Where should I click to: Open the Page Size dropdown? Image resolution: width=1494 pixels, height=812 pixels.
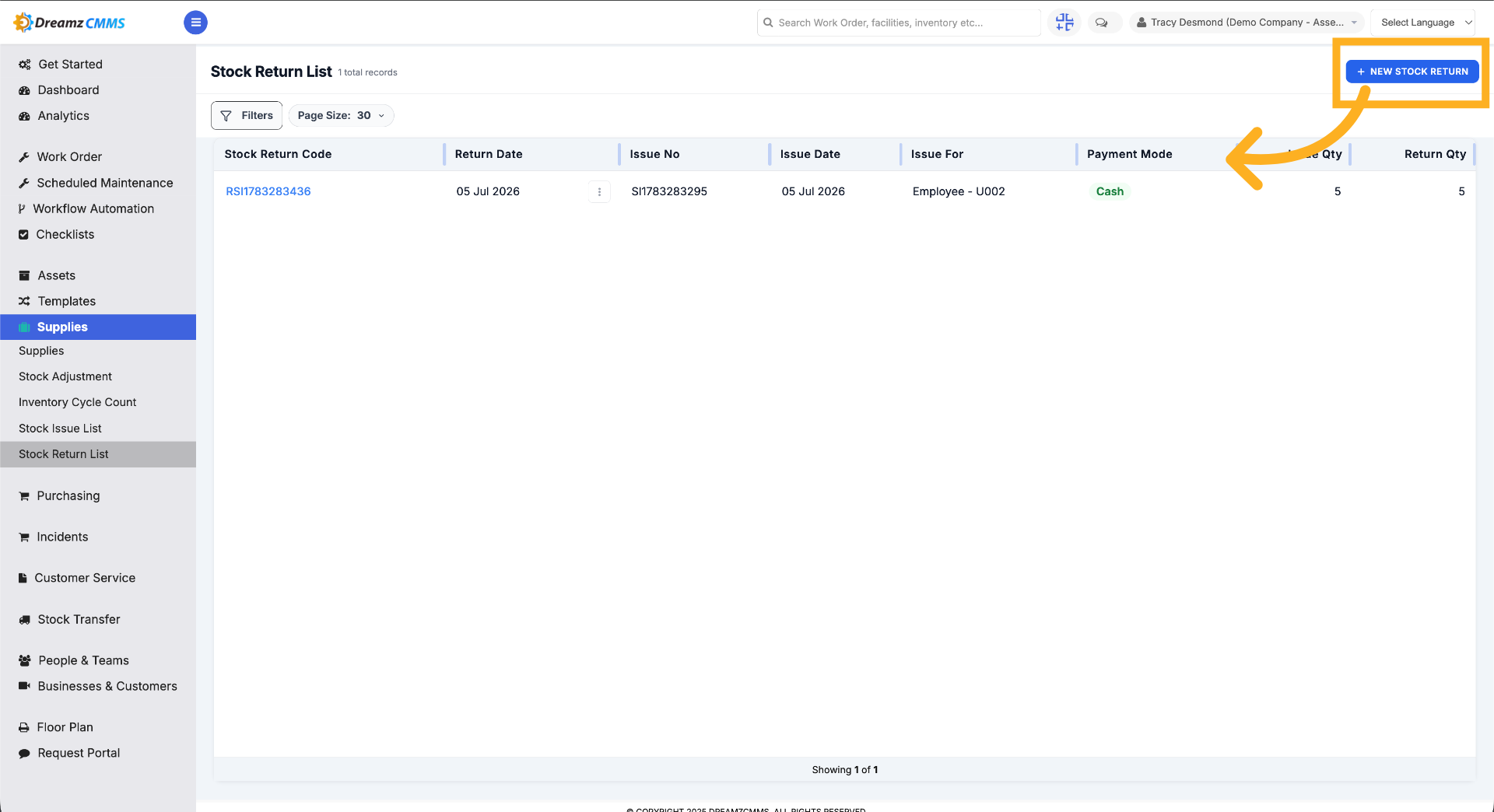coord(341,115)
